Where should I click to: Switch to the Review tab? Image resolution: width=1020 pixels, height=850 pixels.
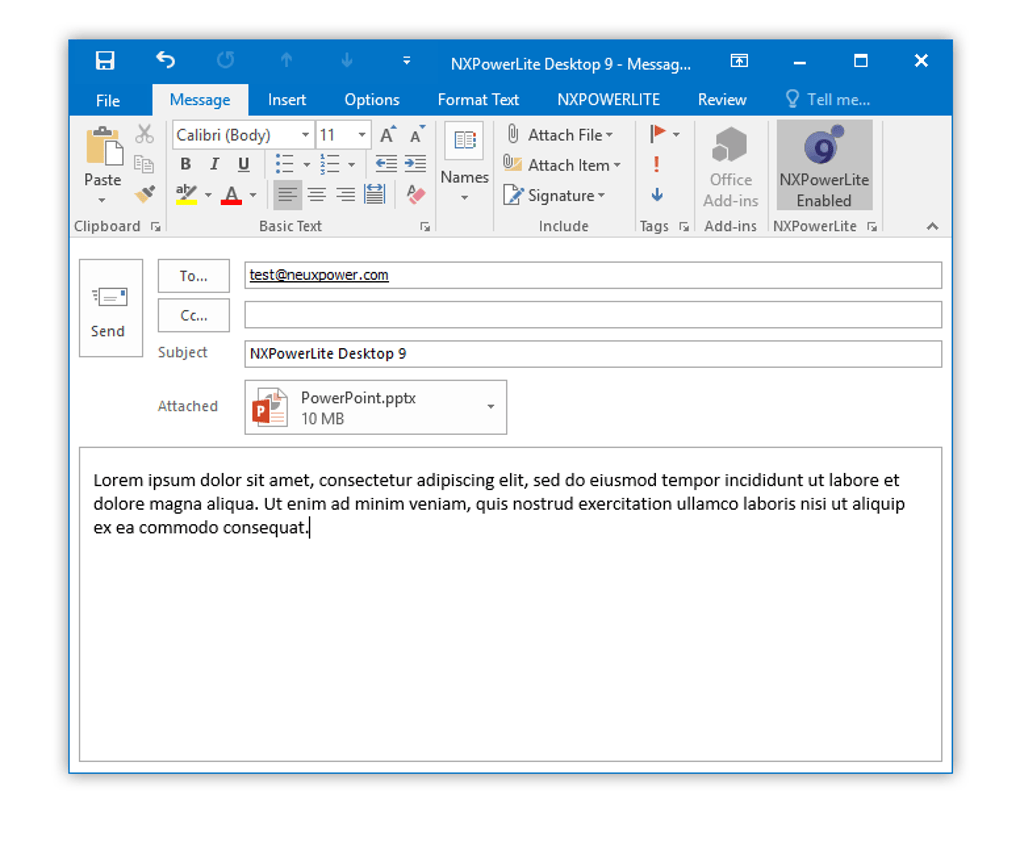coord(722,100)
